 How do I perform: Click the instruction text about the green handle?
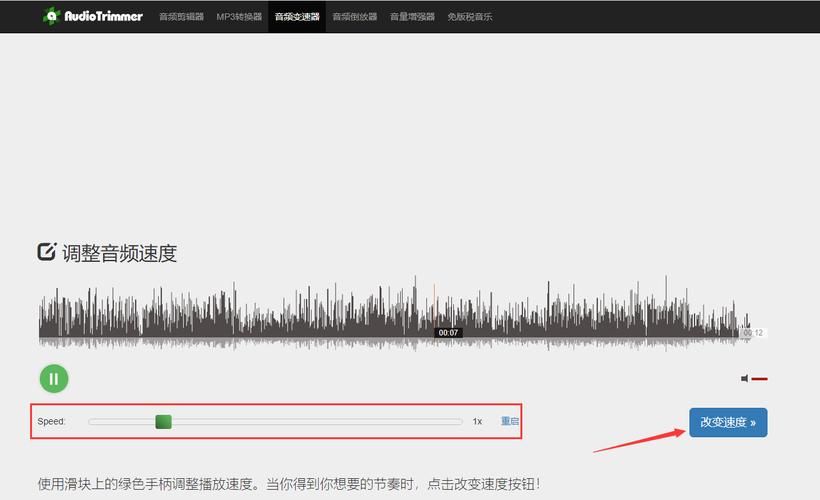click(x=288, y=484)
